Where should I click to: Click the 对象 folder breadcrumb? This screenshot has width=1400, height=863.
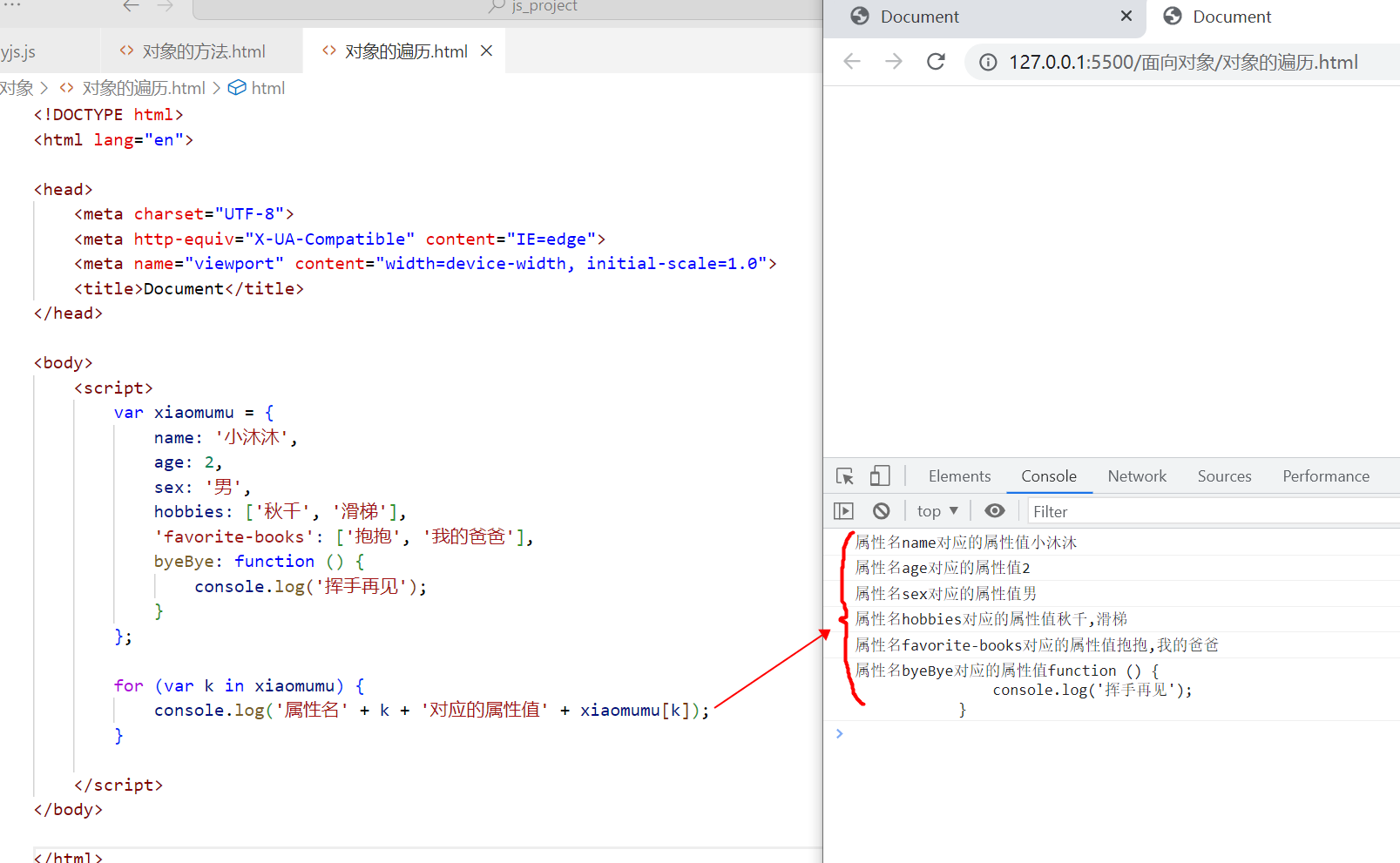(17, 88)
